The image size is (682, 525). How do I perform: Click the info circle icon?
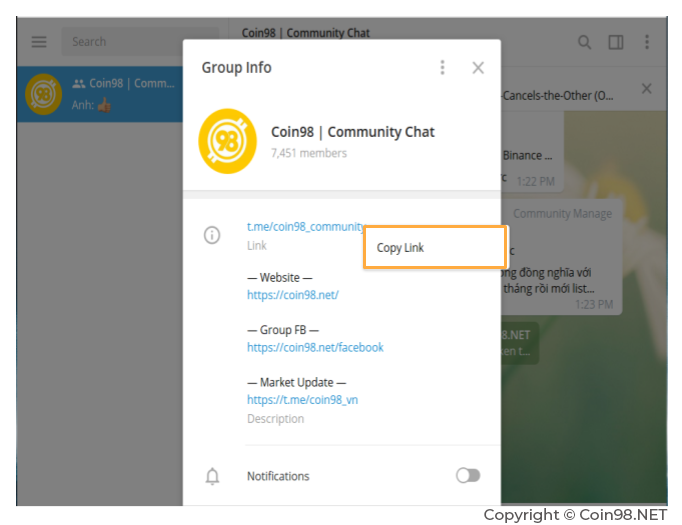[x=212, y=235]
